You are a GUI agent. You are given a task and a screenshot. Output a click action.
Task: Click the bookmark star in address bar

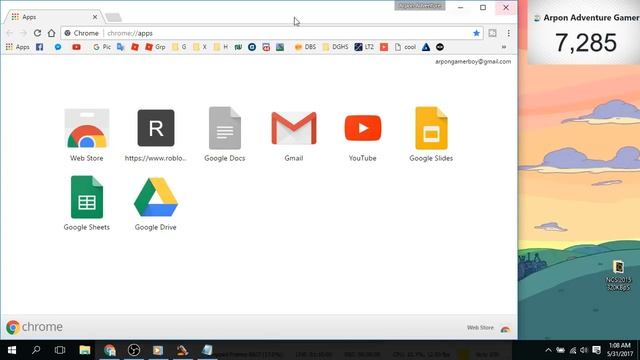(x=476, y=33)
